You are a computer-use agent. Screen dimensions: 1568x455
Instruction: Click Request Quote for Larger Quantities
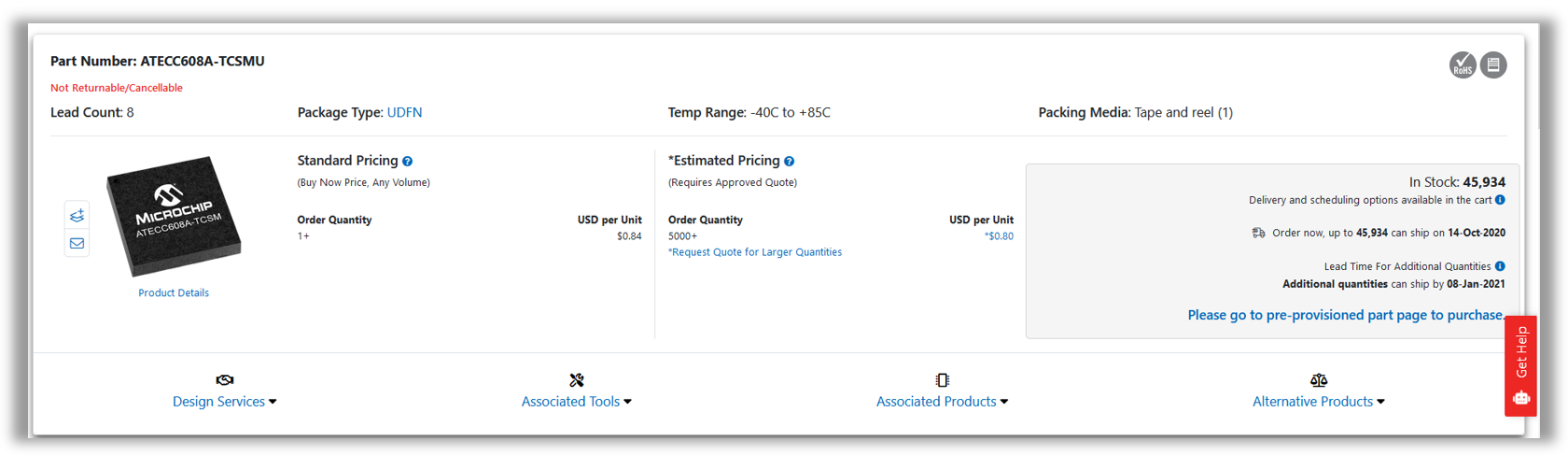coord(755,252)
